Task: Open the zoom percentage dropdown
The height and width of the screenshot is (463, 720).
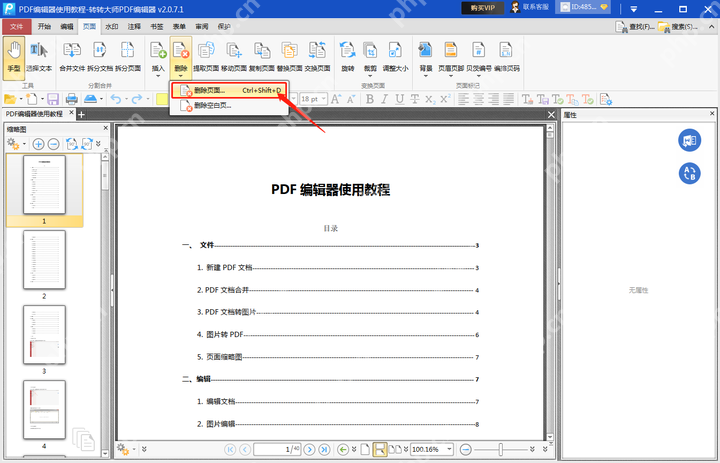Action: [450, 449]
